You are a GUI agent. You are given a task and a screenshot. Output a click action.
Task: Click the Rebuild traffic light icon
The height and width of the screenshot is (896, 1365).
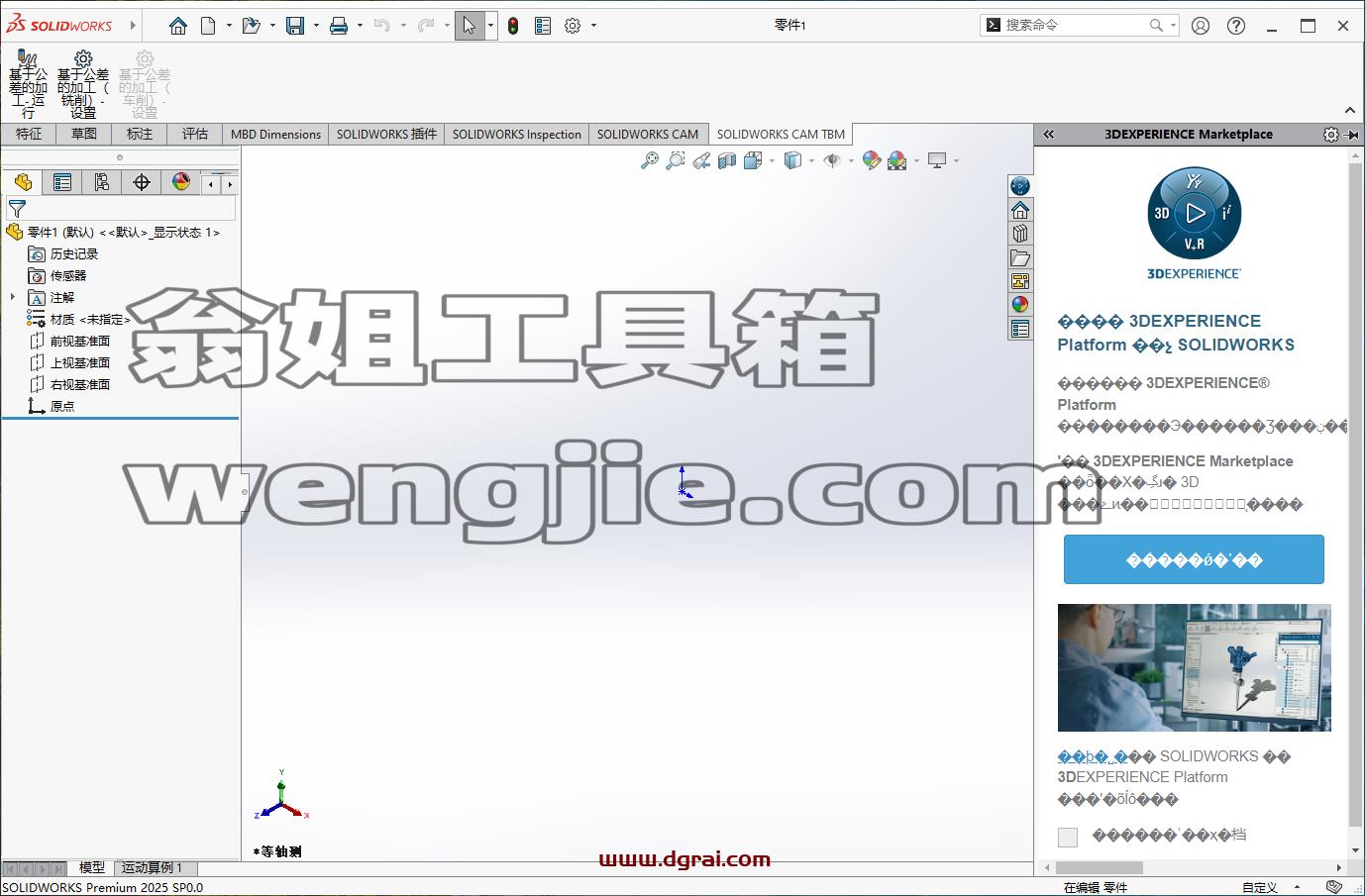(x=513, y=26)
